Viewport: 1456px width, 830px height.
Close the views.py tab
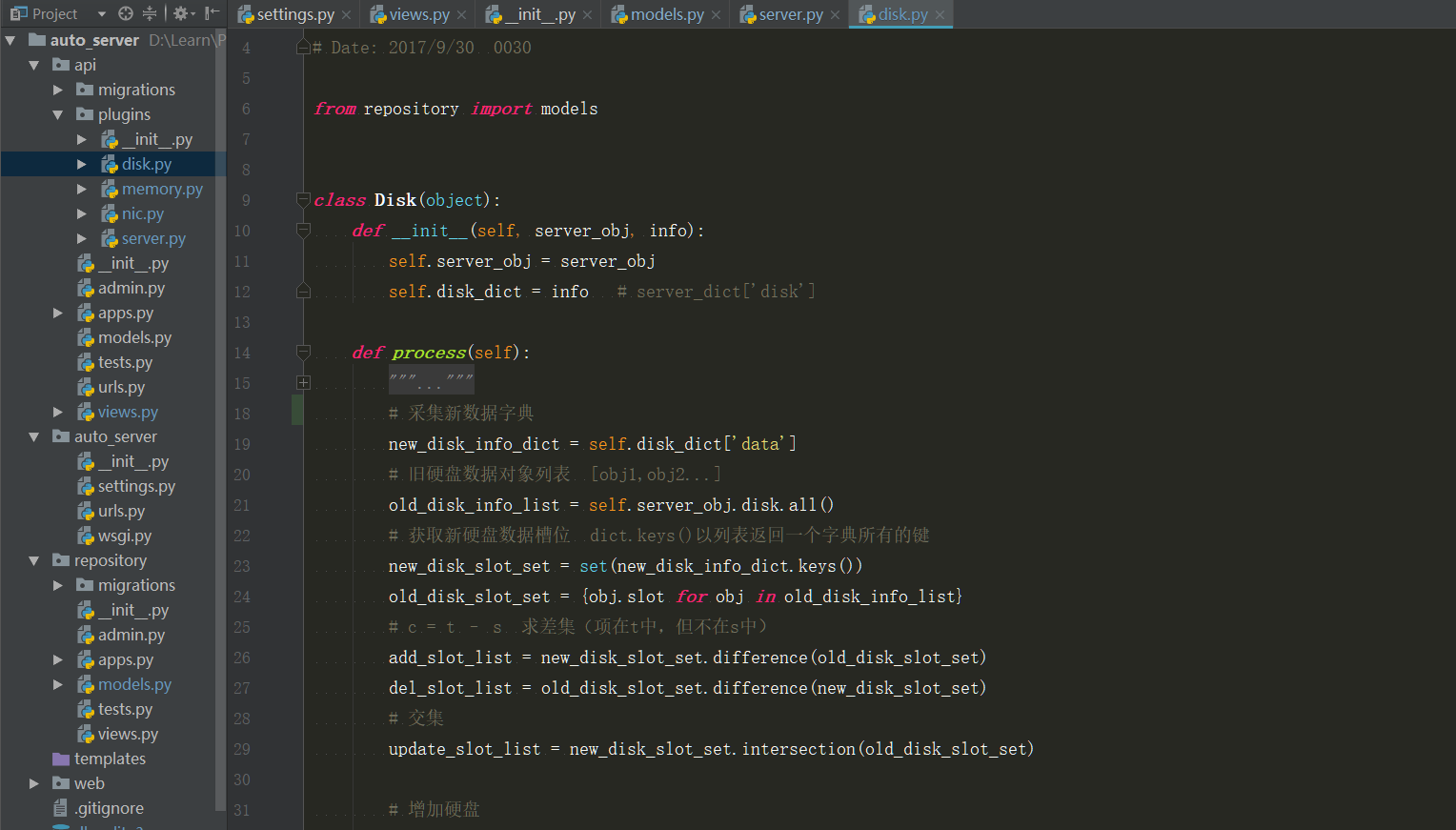(461, 15)
